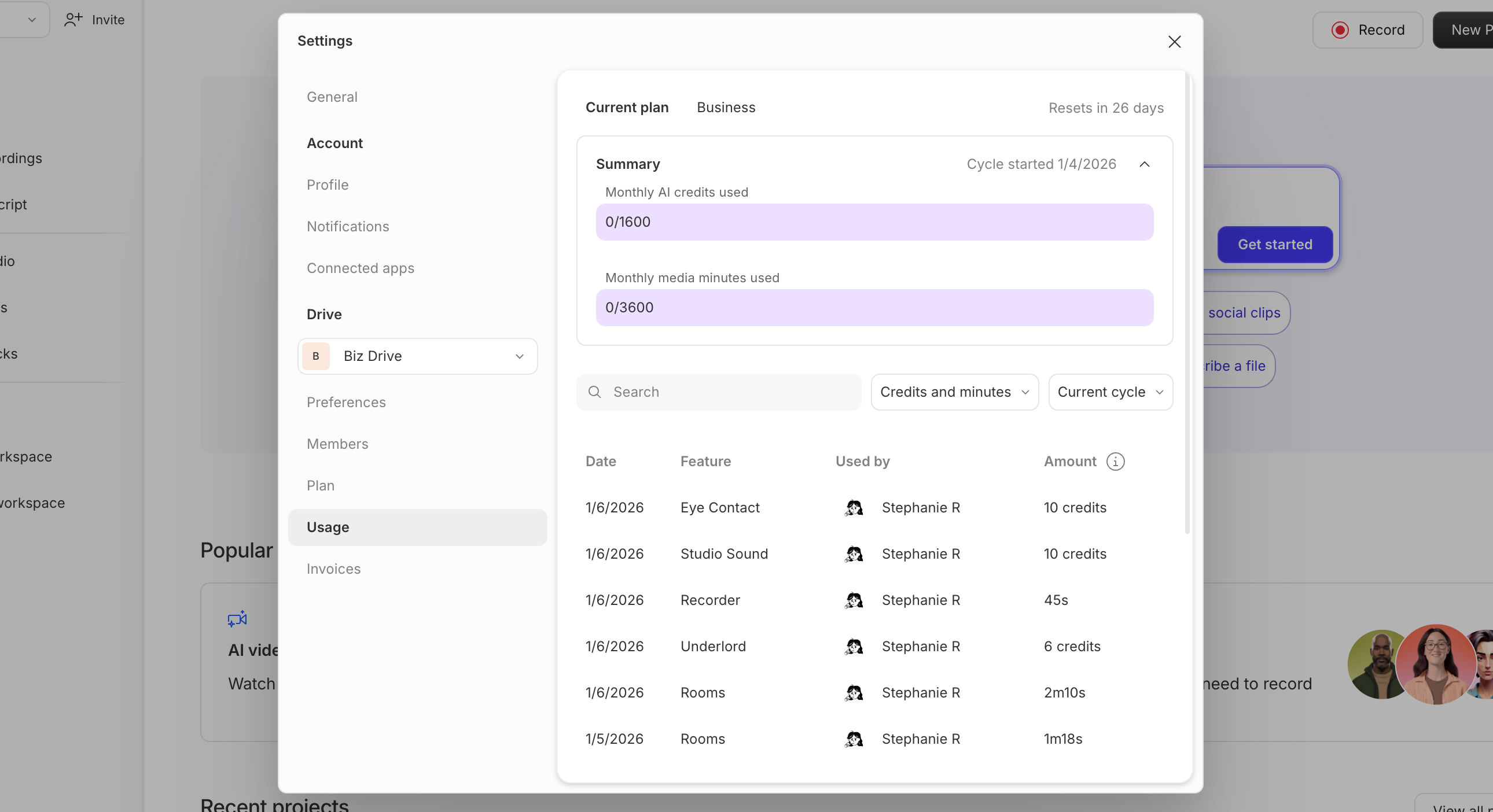Click the AI video camera icon
This screenshot has width=1493, height=812.
click(236, 619)
